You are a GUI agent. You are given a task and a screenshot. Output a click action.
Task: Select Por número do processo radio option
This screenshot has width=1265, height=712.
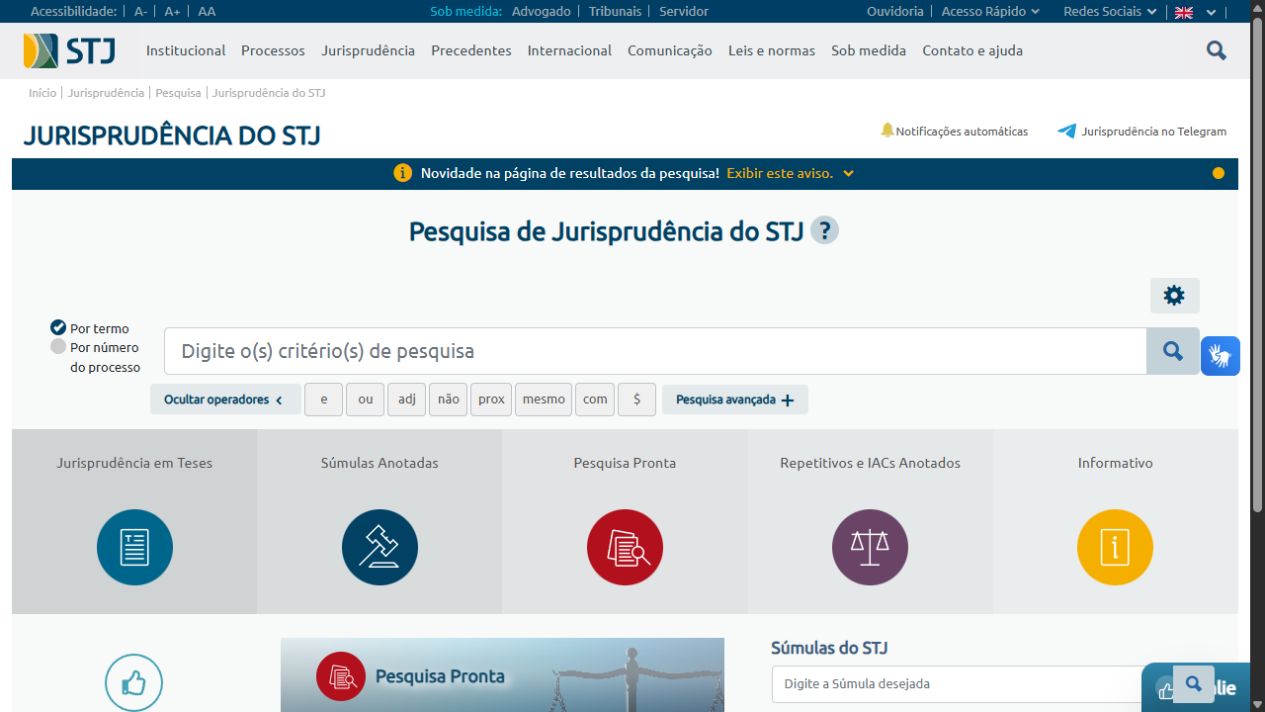click(x=58, y=347)
